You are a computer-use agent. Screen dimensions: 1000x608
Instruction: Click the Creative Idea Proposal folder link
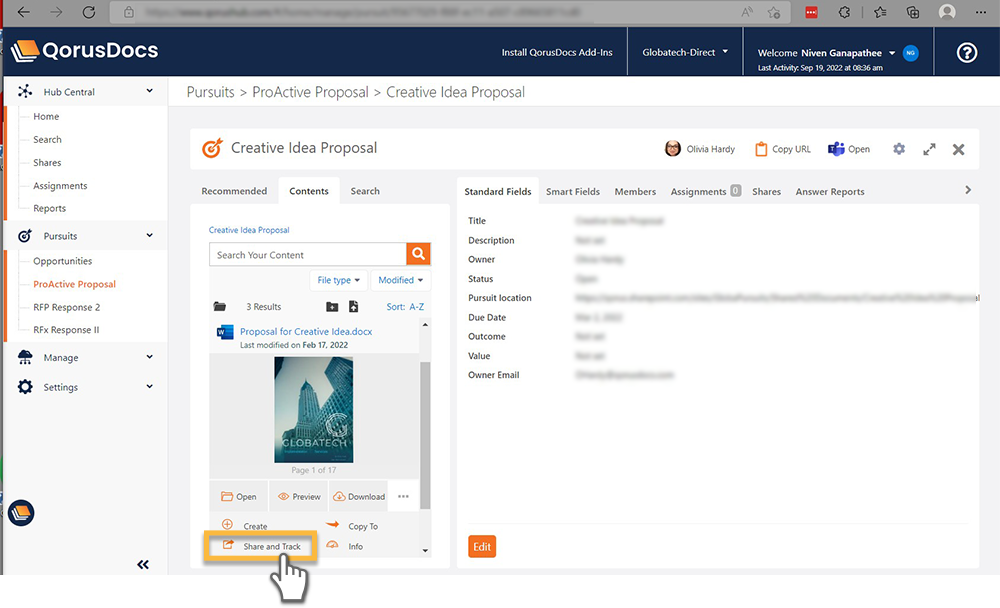[x=249, y=230]
